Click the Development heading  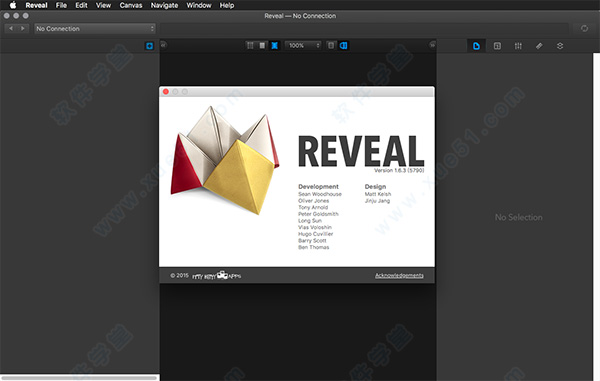[x=318, y=187]
